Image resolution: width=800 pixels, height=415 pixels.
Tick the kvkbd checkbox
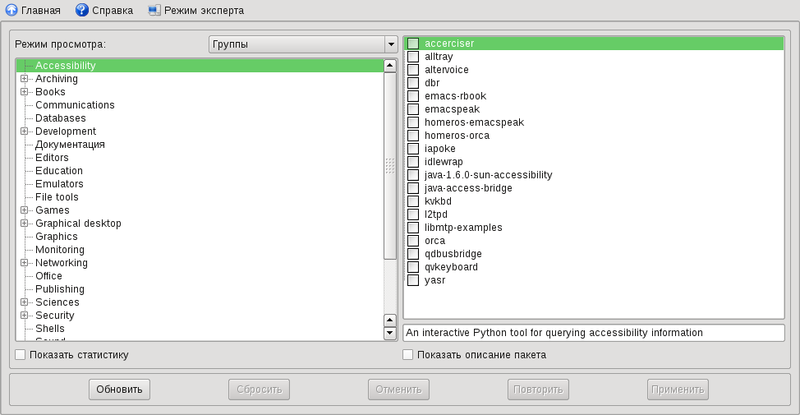[413, 201]
